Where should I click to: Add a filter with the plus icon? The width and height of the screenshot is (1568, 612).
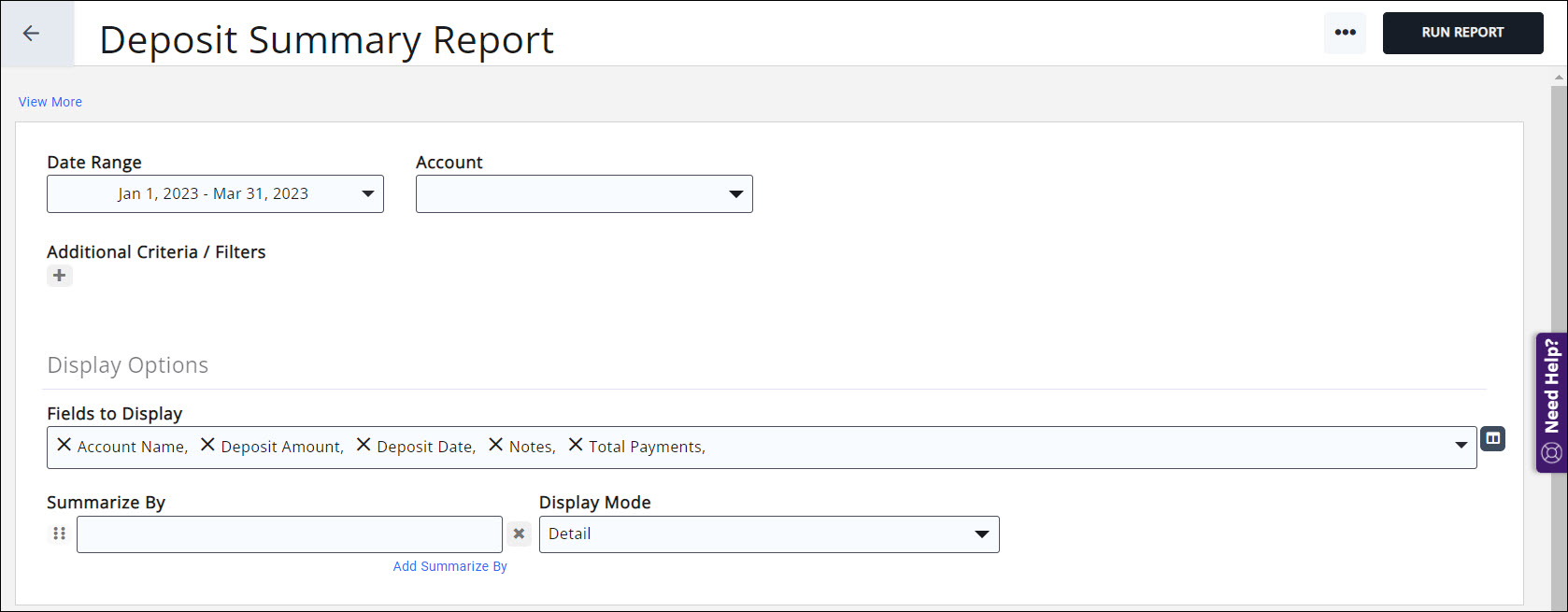pyautogui.click(x=59, y=276)
